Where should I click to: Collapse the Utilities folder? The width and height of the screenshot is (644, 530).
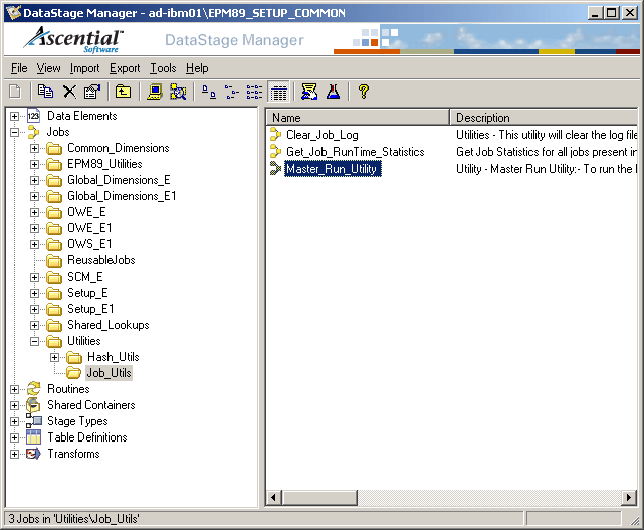(x=34, y=341)
